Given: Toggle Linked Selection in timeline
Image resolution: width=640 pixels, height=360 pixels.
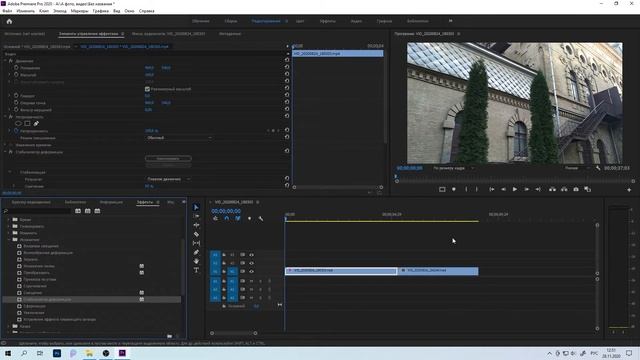Looking at the screenshot, I should coord(238,219).
